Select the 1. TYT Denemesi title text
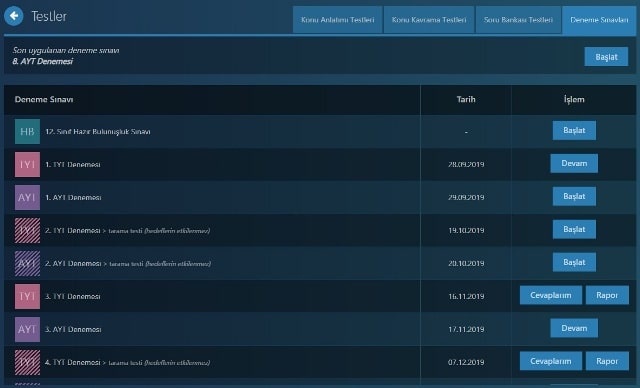The image size is (640, 388). tap(73, 164)
